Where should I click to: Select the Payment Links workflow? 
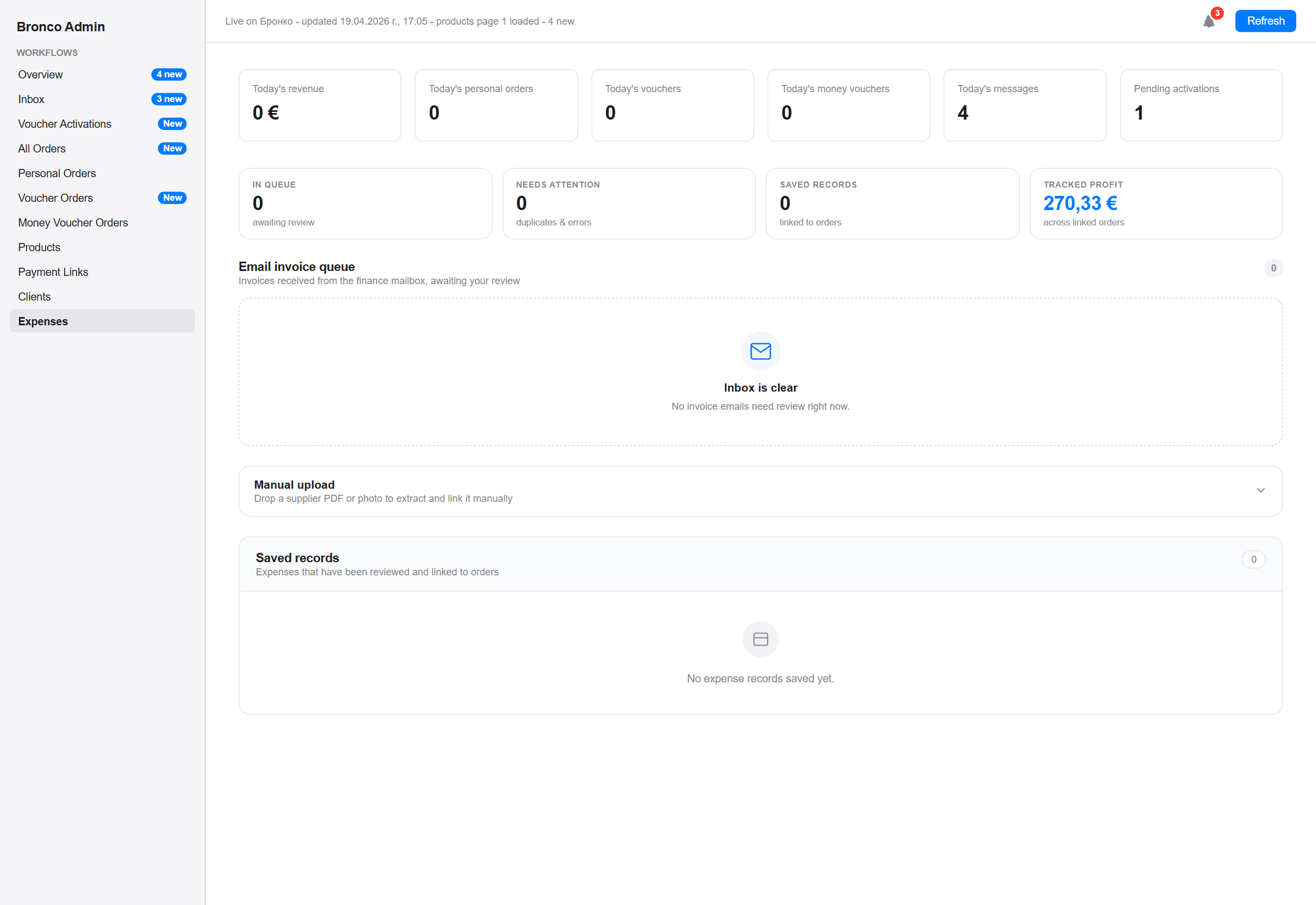(53, 271)
